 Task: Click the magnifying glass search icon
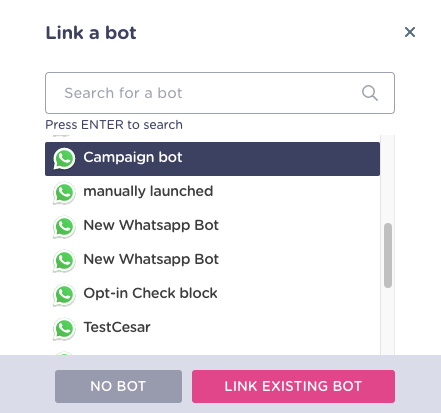pyautogui.click(x=370, y=93)
